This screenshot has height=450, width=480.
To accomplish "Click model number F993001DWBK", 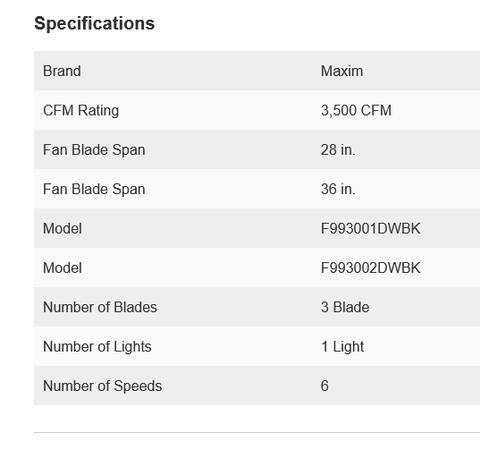I will (370, 228).
